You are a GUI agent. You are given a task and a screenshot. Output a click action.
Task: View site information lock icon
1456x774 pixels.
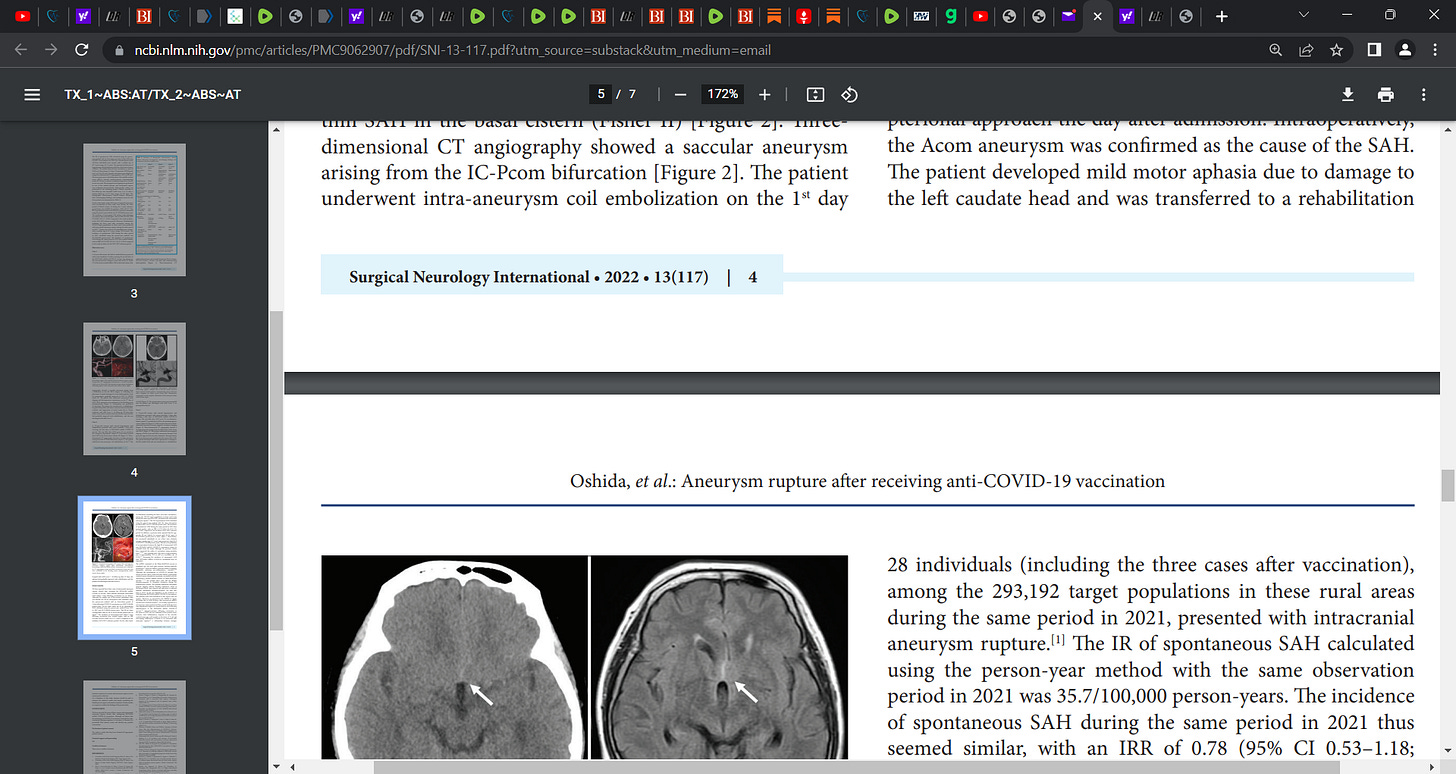tap(118, 50)
